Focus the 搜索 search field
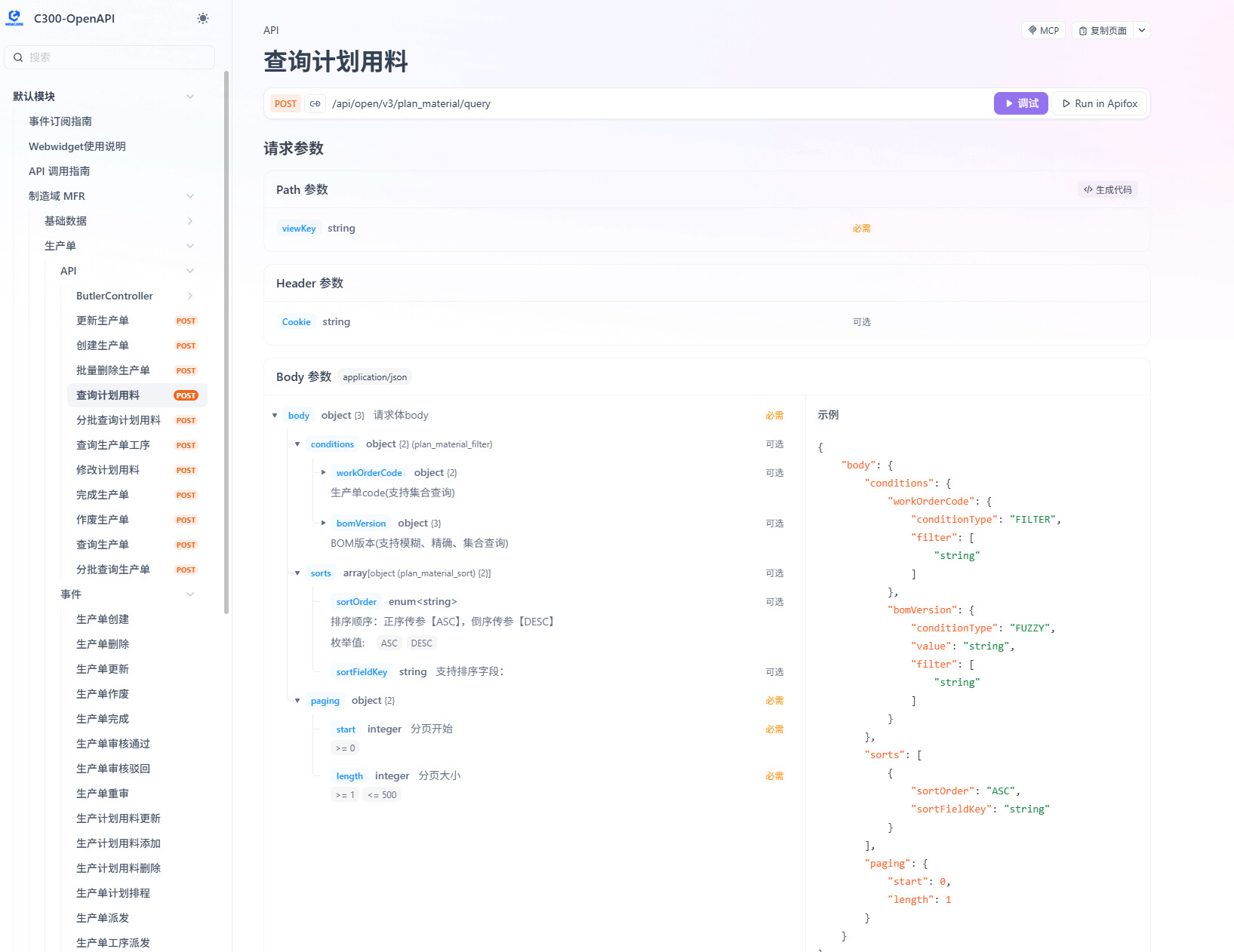The width and height of the screenshot is (1234, 952). click(109, 57)
